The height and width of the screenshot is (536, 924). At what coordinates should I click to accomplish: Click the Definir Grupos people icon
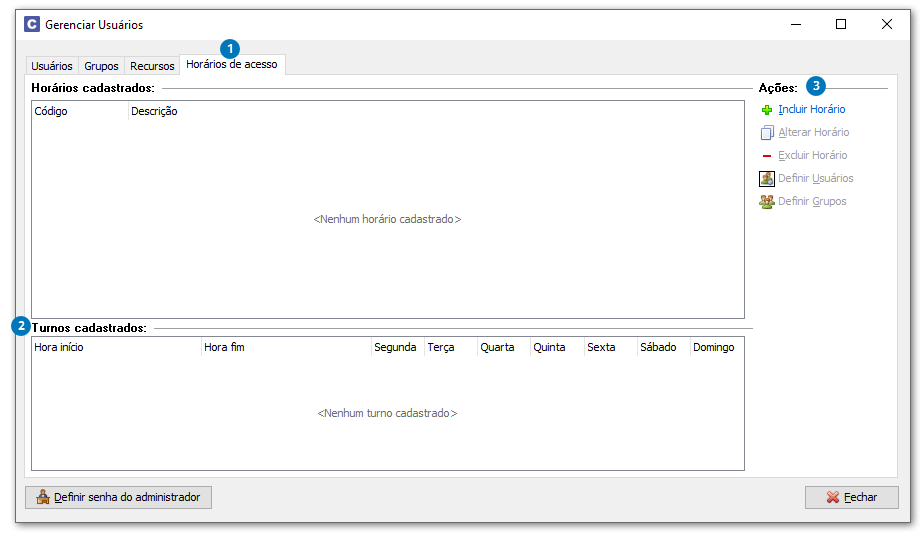click(x=767, y=202)
